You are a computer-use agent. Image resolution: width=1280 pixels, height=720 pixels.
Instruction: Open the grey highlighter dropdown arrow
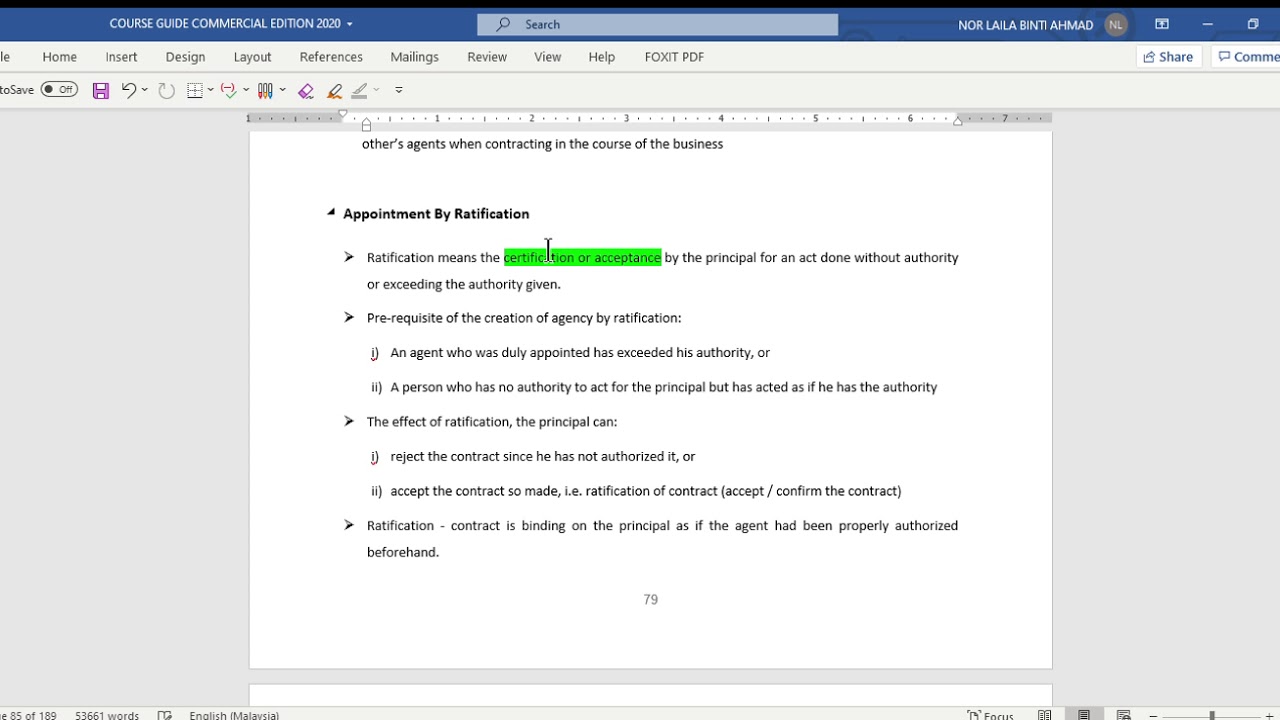click(x=376, y=90)
